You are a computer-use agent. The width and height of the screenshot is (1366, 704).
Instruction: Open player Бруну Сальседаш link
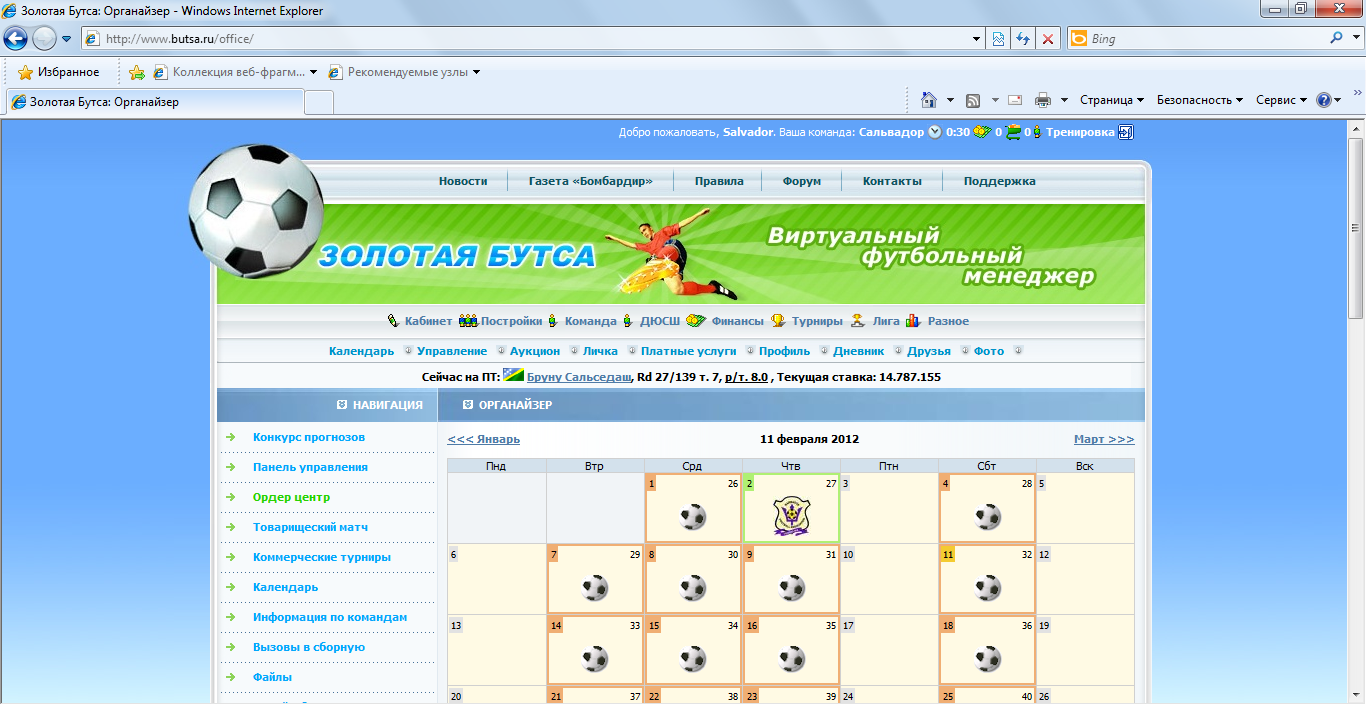tap(579, 377)
